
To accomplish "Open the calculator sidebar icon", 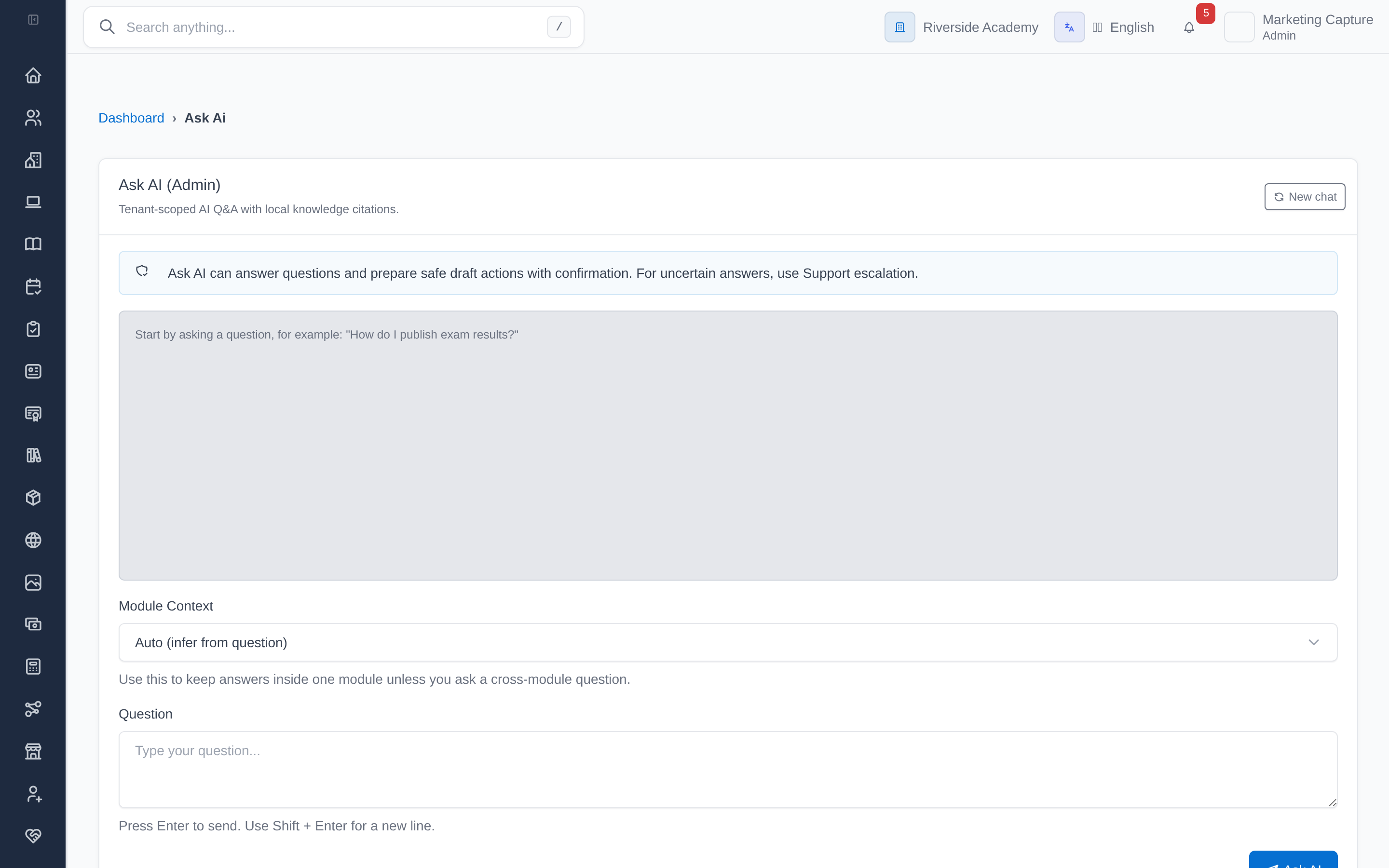I will pos(33,666).
